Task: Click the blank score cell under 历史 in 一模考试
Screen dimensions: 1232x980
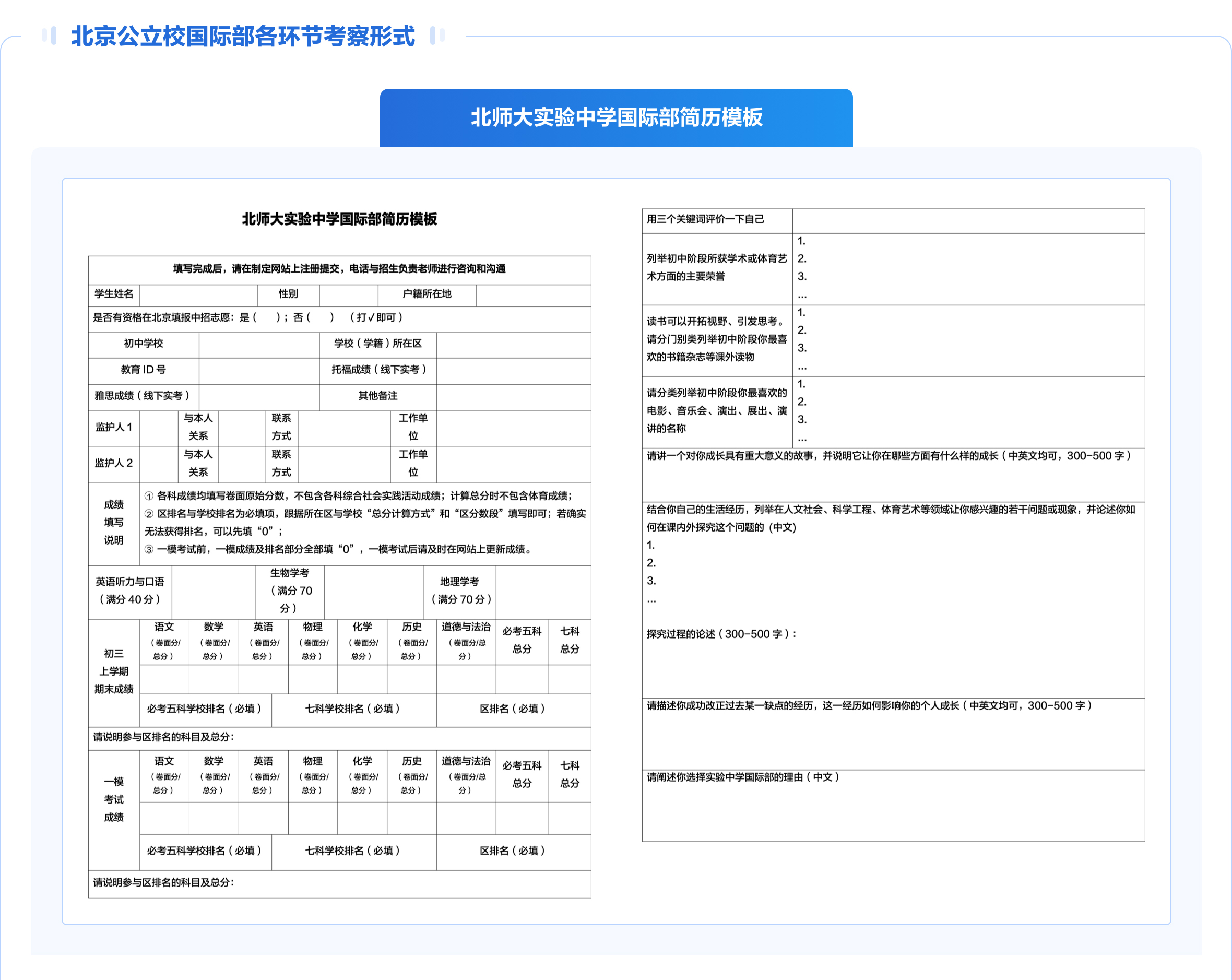Action: 411,819
